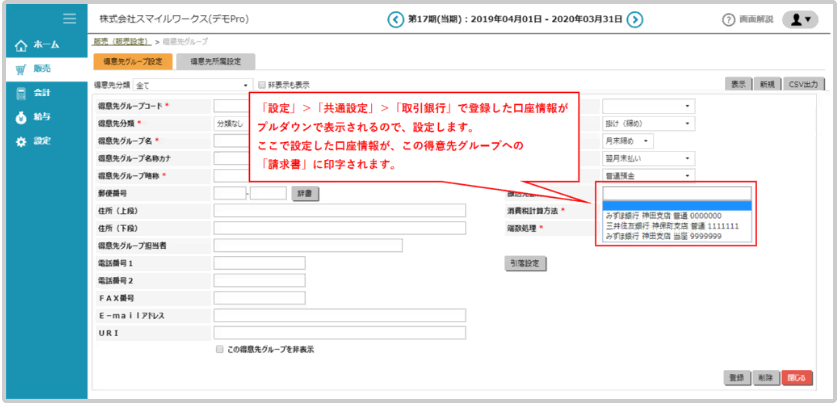Check この得意先グループを非表示 option
The width and height of the screenshot is (840, 404).
(x=220, y=350)
